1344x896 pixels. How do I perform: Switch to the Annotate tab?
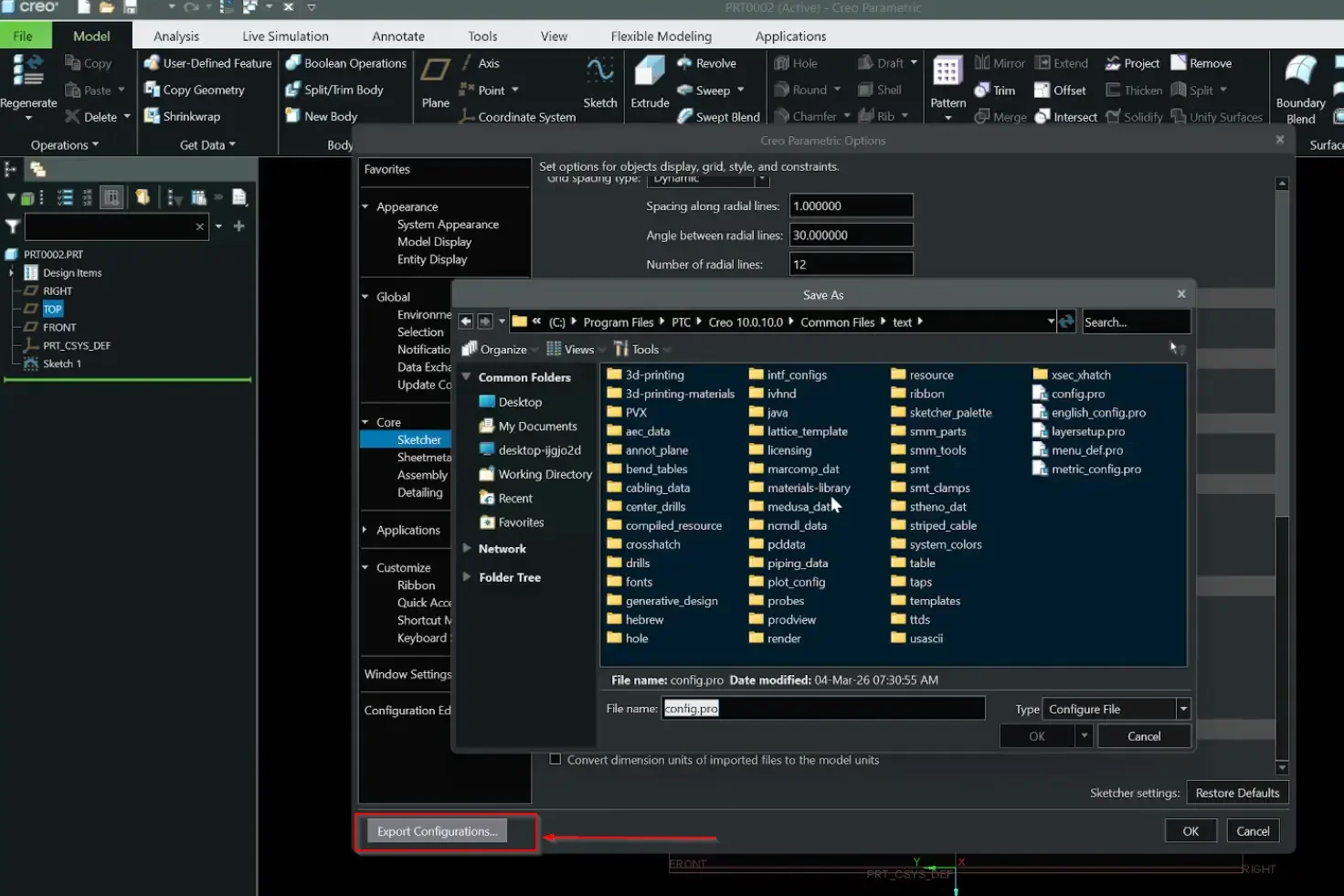(398, 36)
